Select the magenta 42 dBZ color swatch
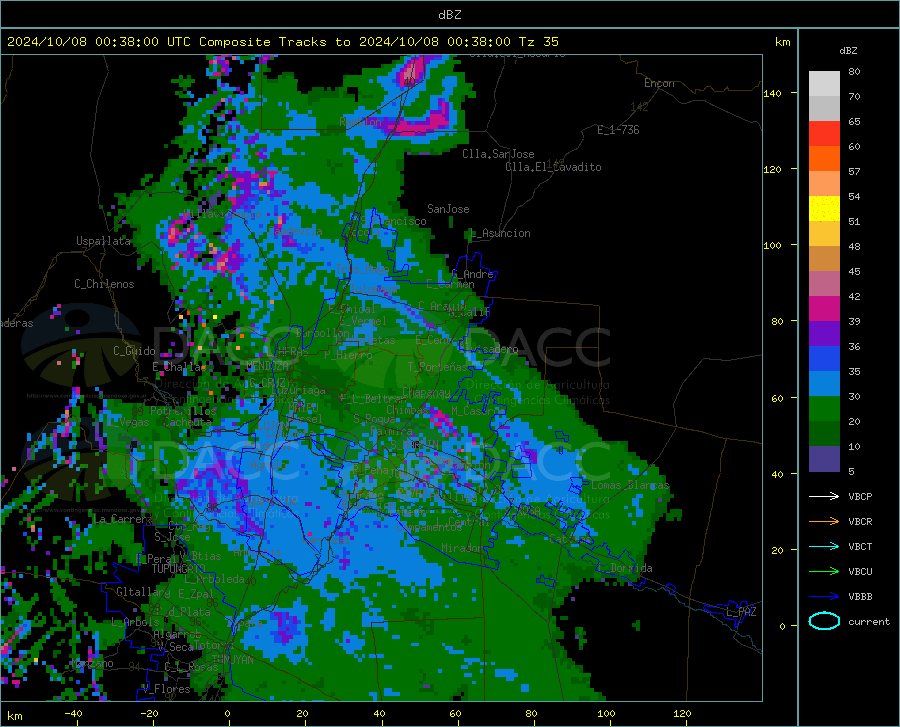The width and height of the screenshot is (900, 727). tap(824, 309)
